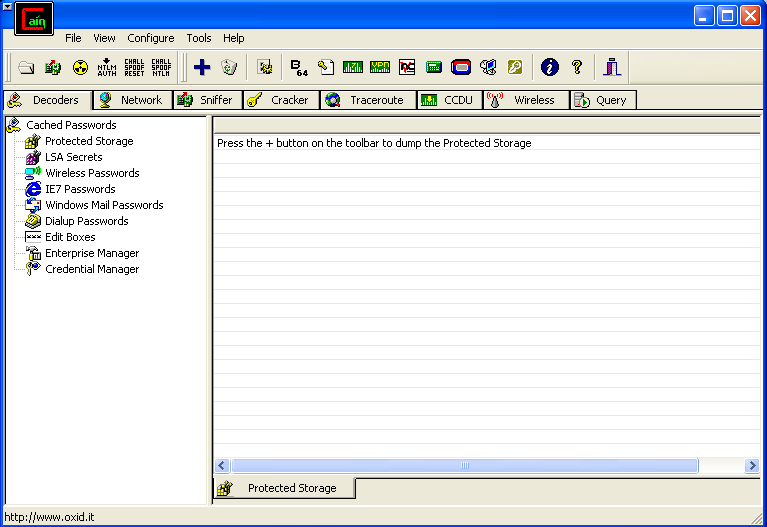
Task: Click the horizontal scrollbar left arrow
Action: pos(222,465)
